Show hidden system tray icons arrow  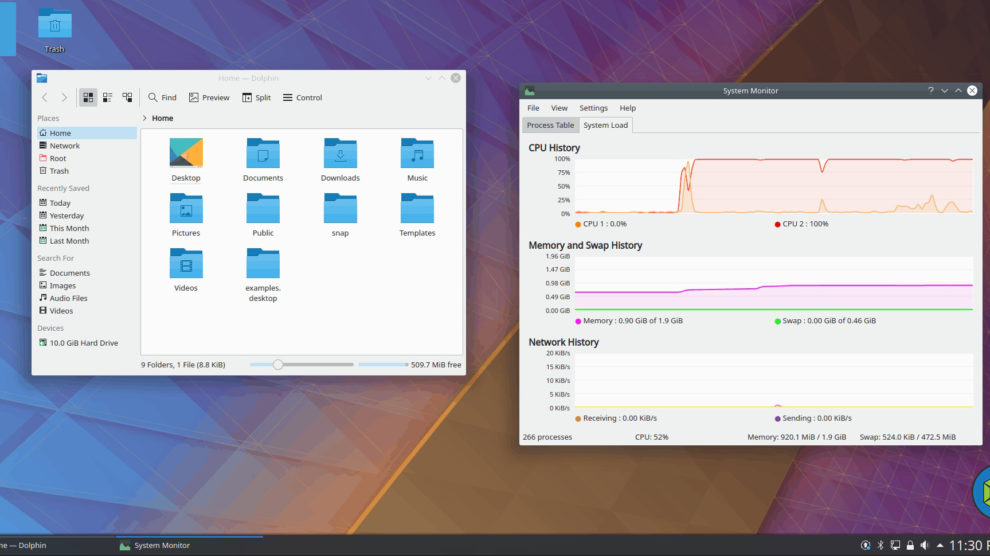tap(940, 545)
